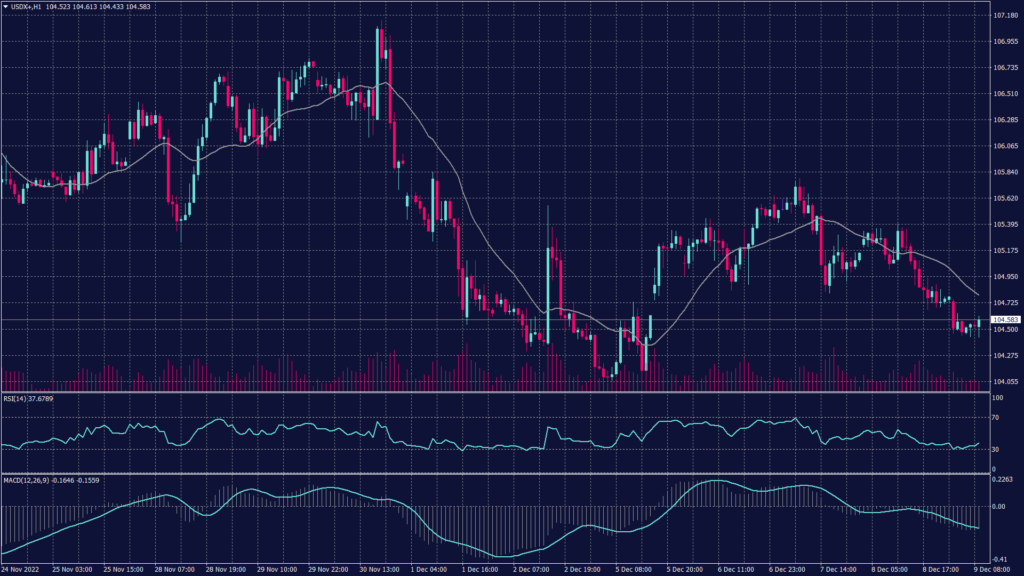Click the 105.840 price axis label

point(1004,172)
